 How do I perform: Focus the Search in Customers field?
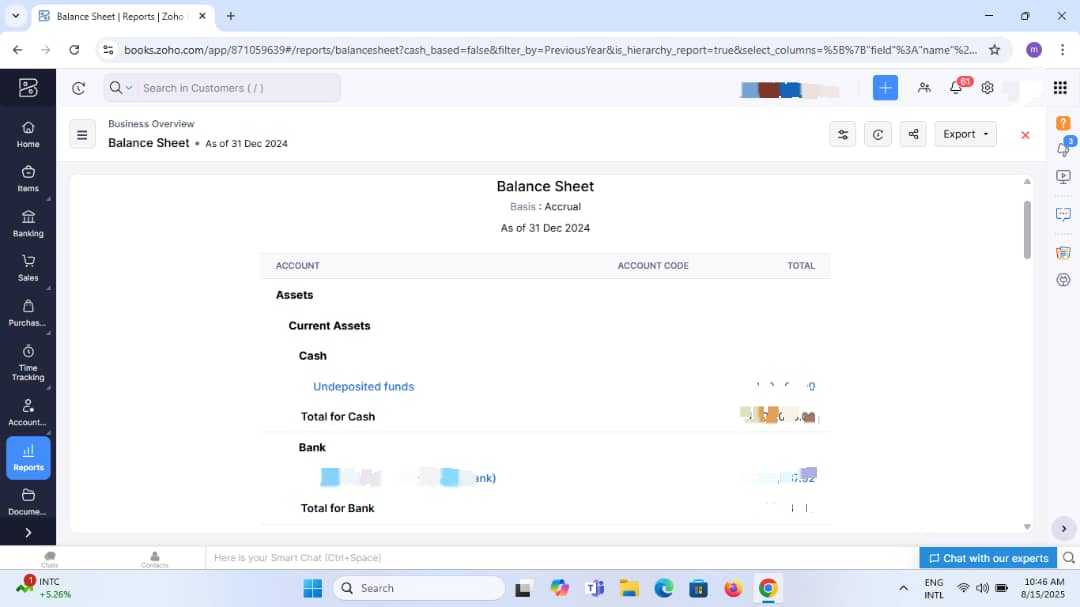[238, 88]
